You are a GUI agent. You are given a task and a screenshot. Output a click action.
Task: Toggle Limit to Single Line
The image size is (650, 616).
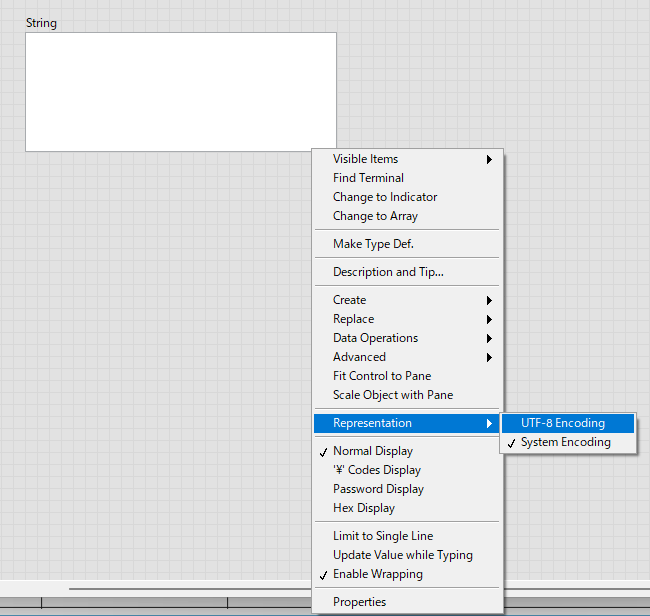[x=407, y=536]
